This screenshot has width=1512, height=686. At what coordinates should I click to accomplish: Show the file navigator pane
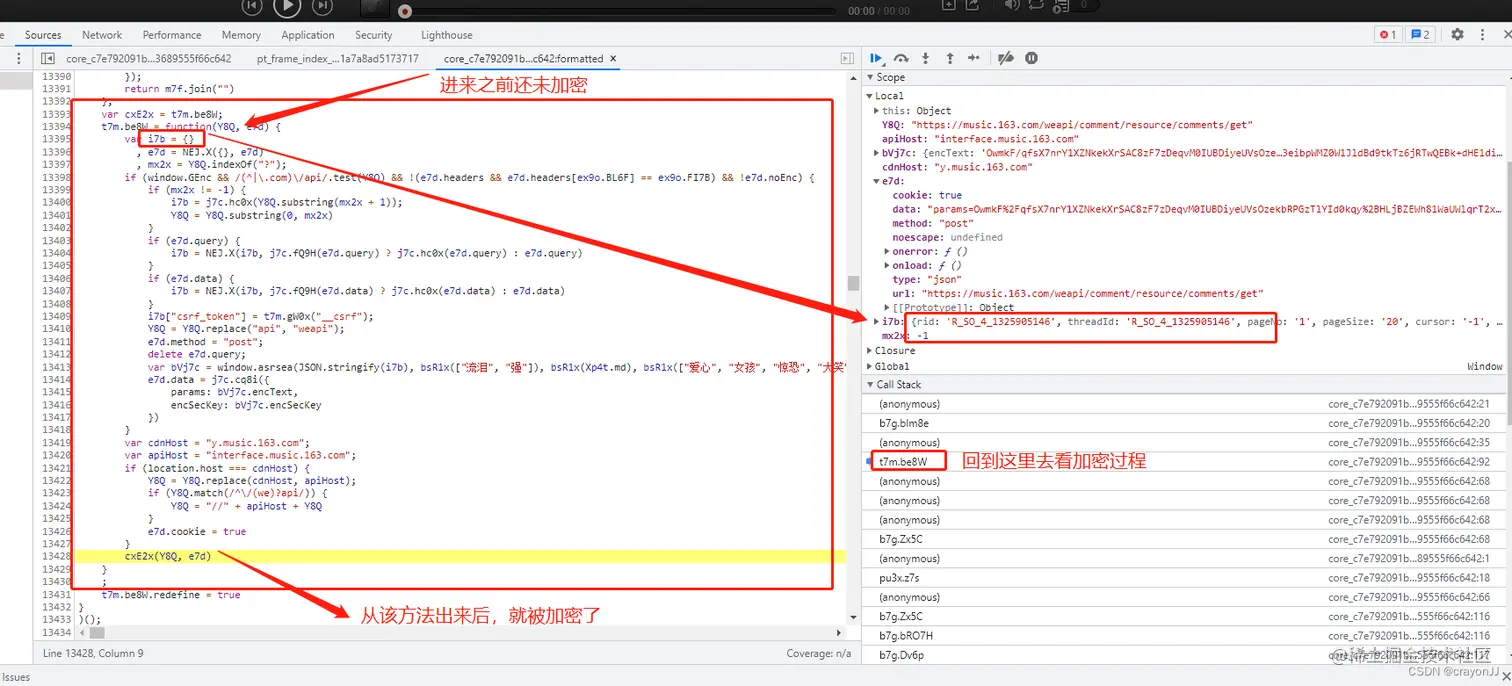pyautogui.click(x=48, y=59)
